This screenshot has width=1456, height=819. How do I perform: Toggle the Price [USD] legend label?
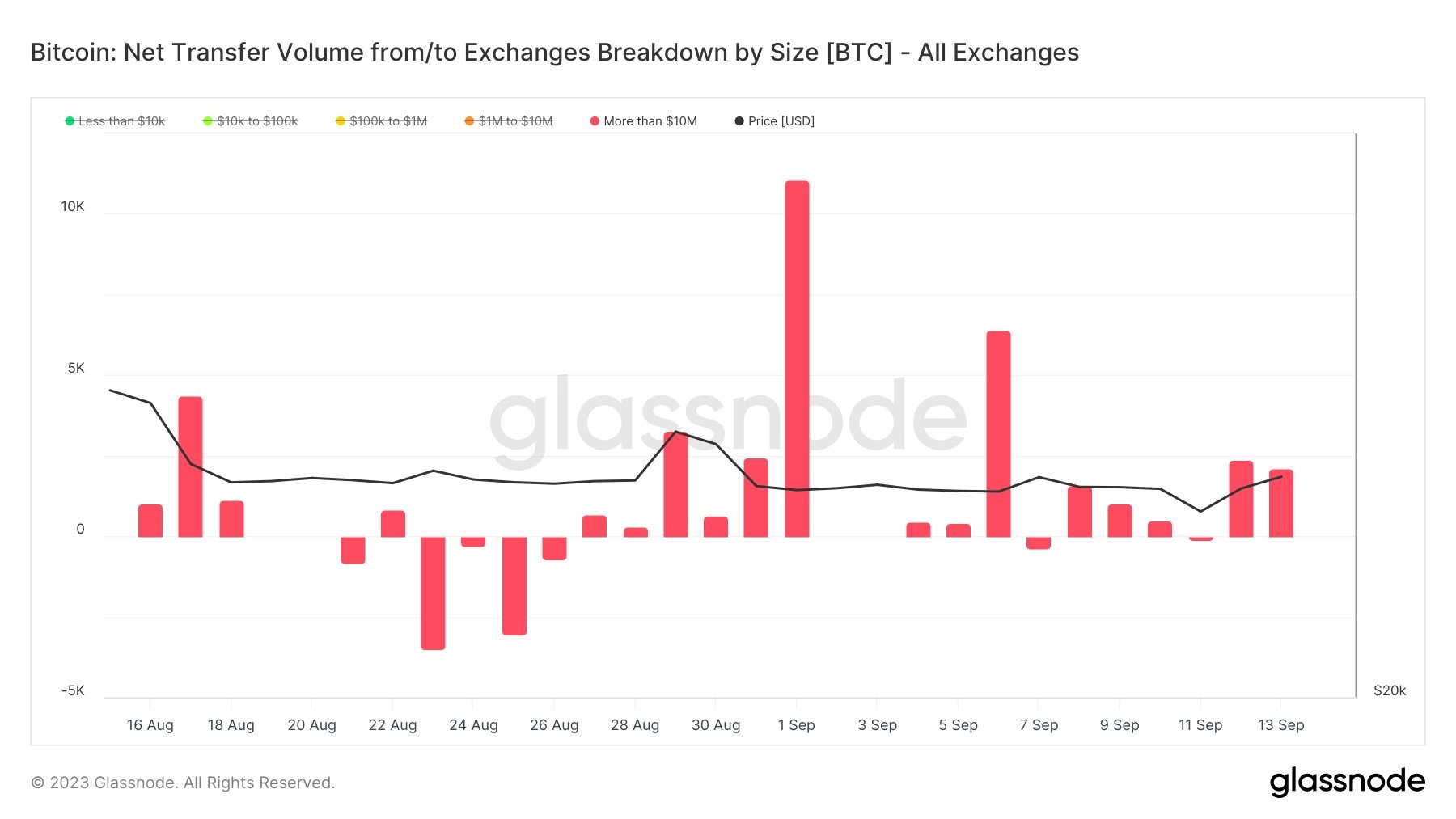[781, 121]
